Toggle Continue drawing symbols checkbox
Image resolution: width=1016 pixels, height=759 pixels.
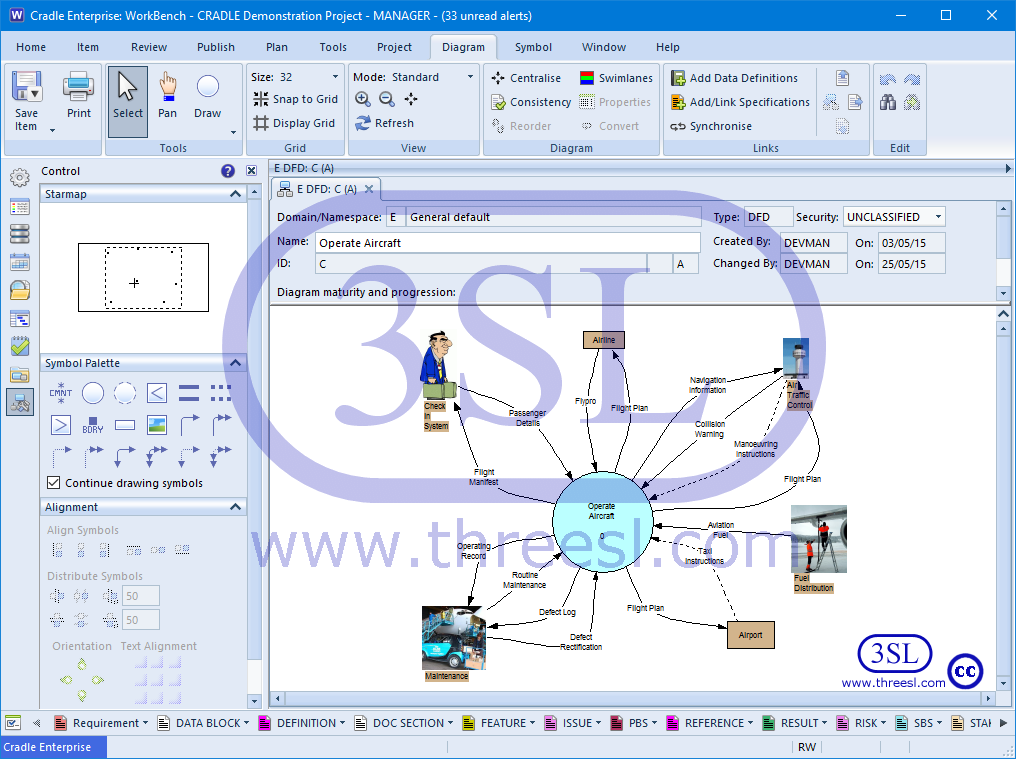(x=54, y=483)
